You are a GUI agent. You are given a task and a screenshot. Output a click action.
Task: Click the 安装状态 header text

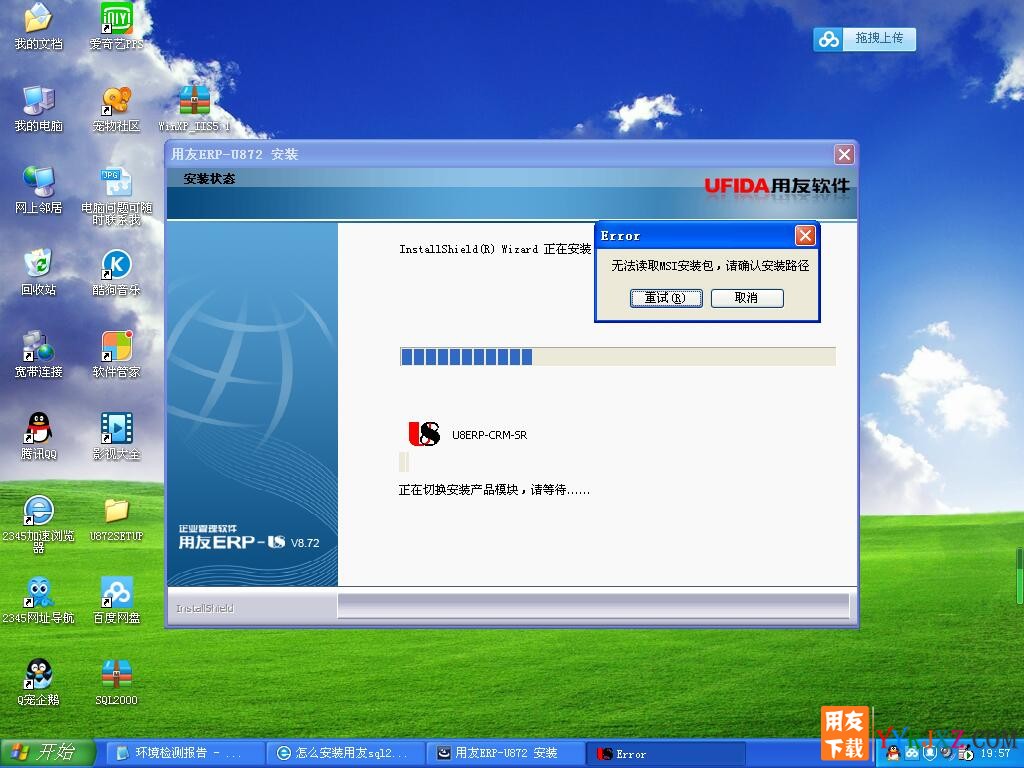(209, 178)
